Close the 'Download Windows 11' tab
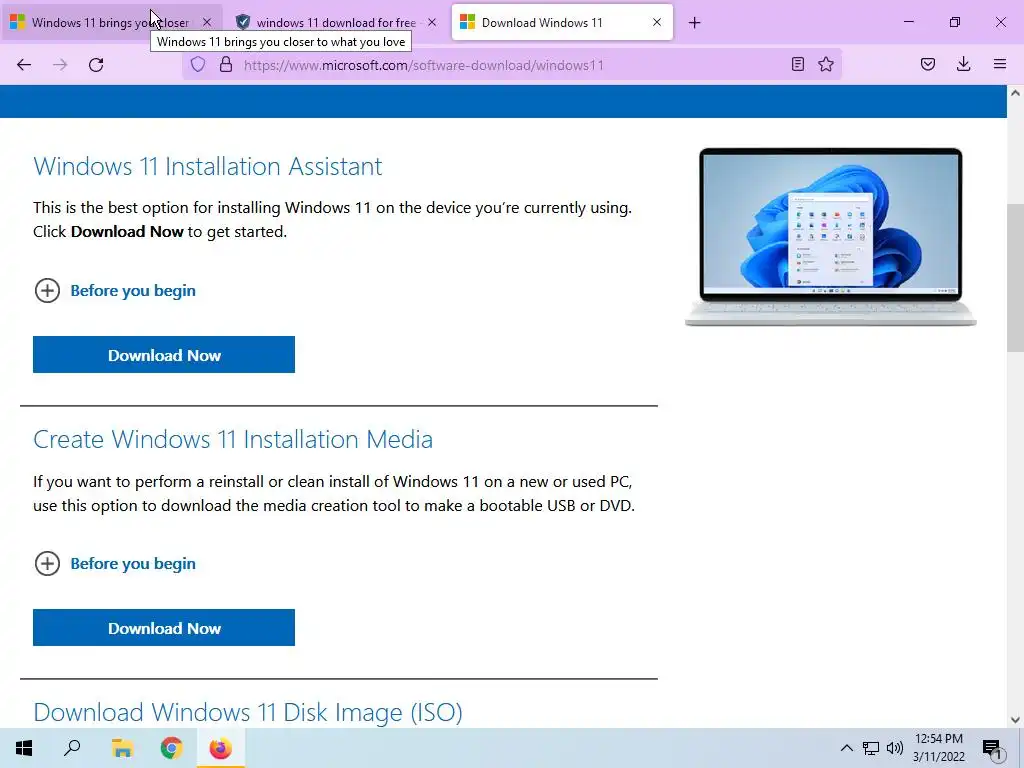1024x768 pixels. pos(657,22)
